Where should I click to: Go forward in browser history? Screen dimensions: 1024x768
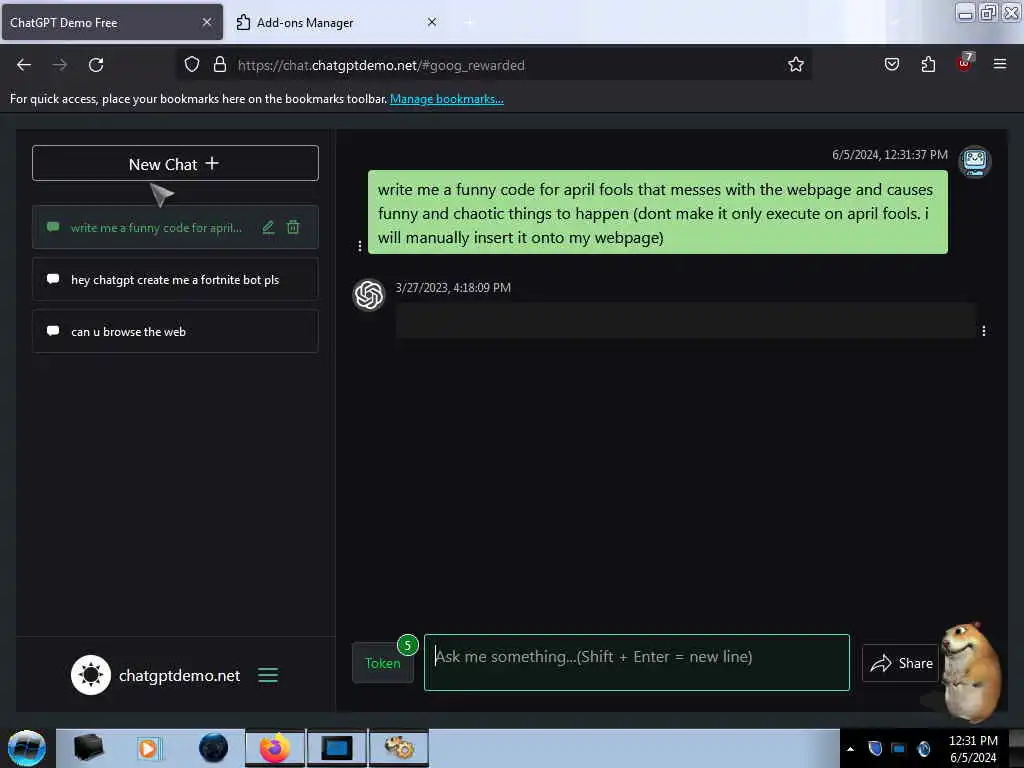pyautogui.click(x=60, y=65)
